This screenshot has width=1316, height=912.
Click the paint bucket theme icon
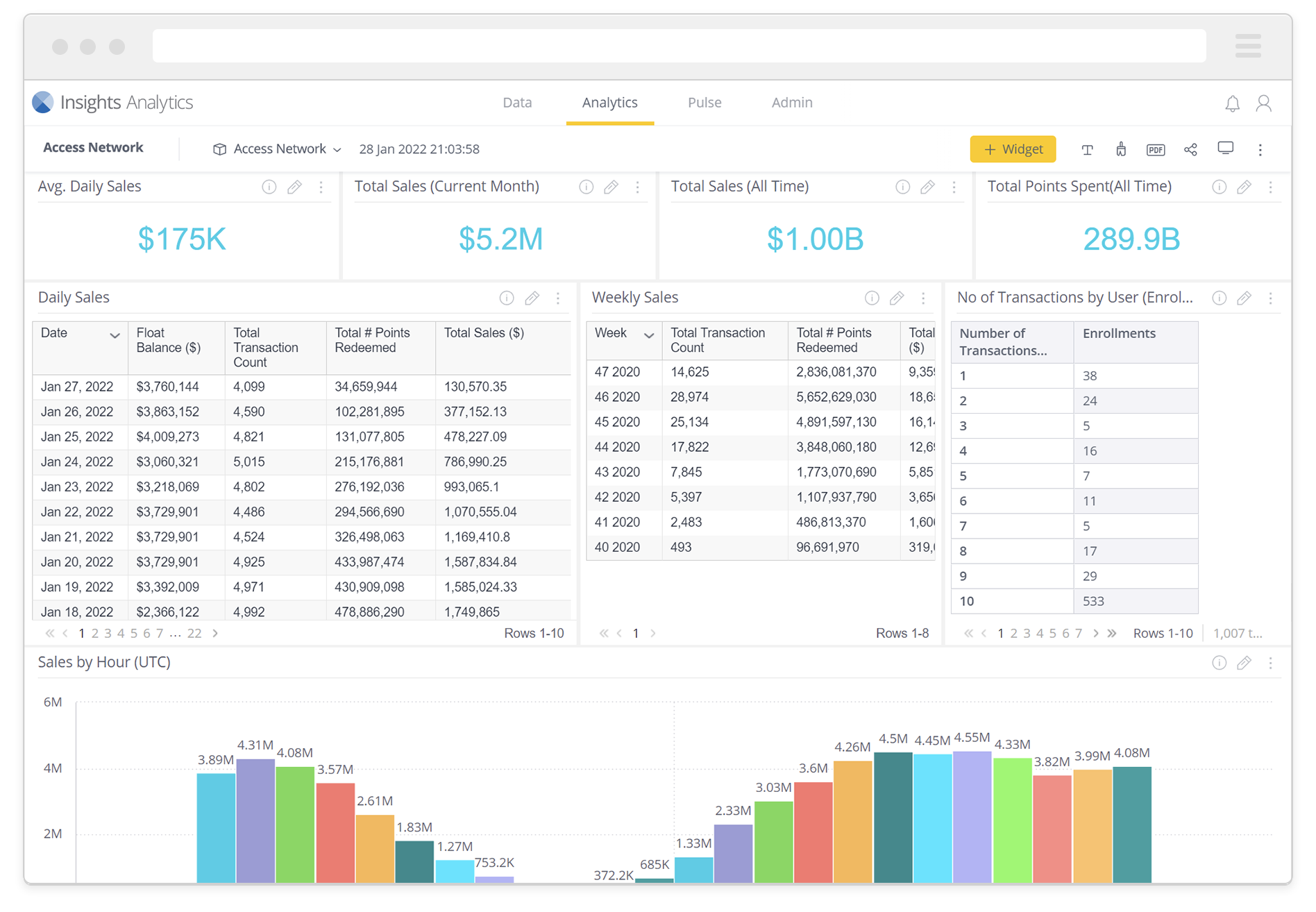coord(1121,149)
